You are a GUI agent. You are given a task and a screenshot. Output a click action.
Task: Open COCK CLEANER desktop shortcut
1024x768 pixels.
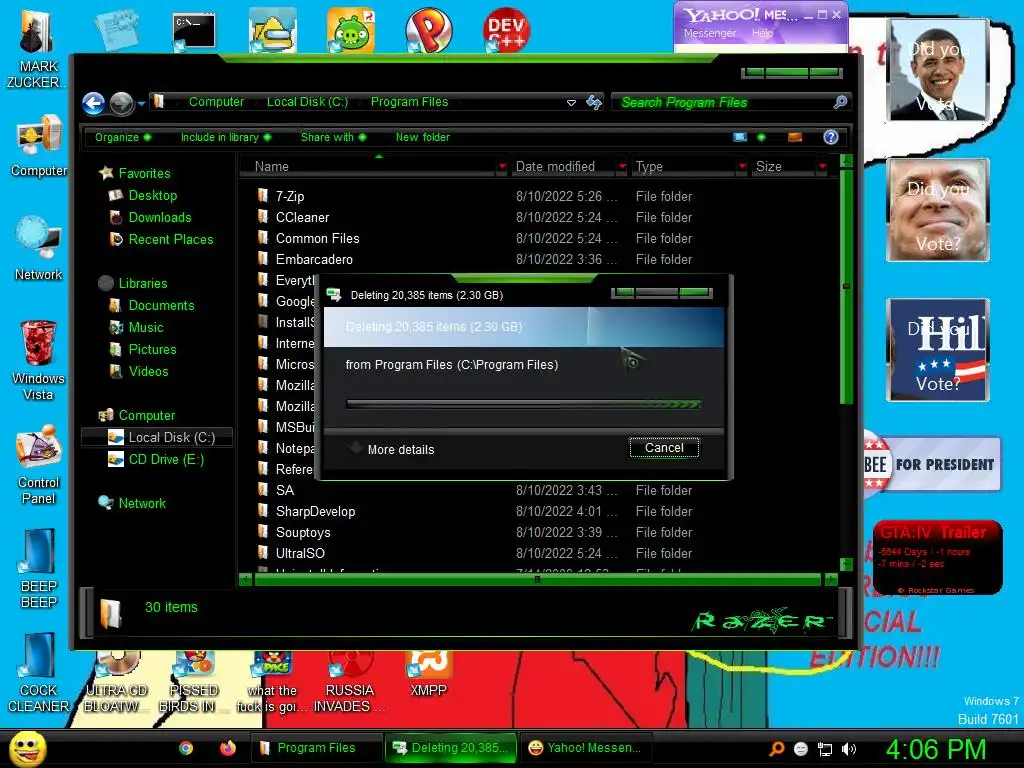tap(38, 673)
